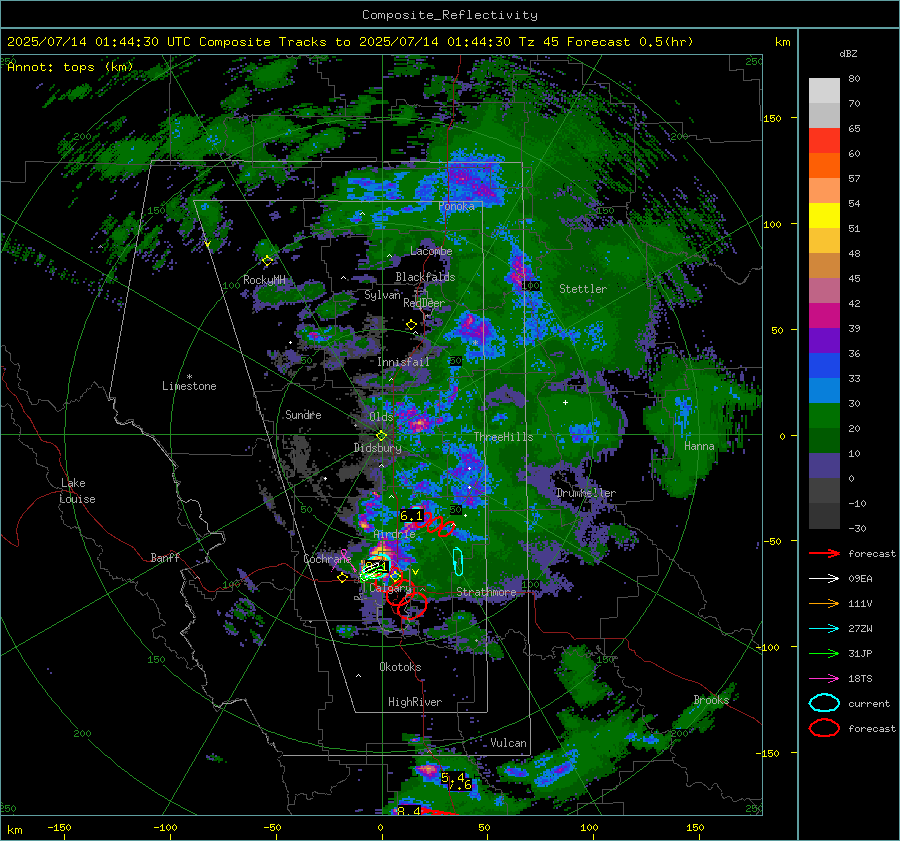This screenshot has width=900, height=841.
Task: Click the green 31JP track arrow
Action: pyautogui.click(x=824, y=653)
